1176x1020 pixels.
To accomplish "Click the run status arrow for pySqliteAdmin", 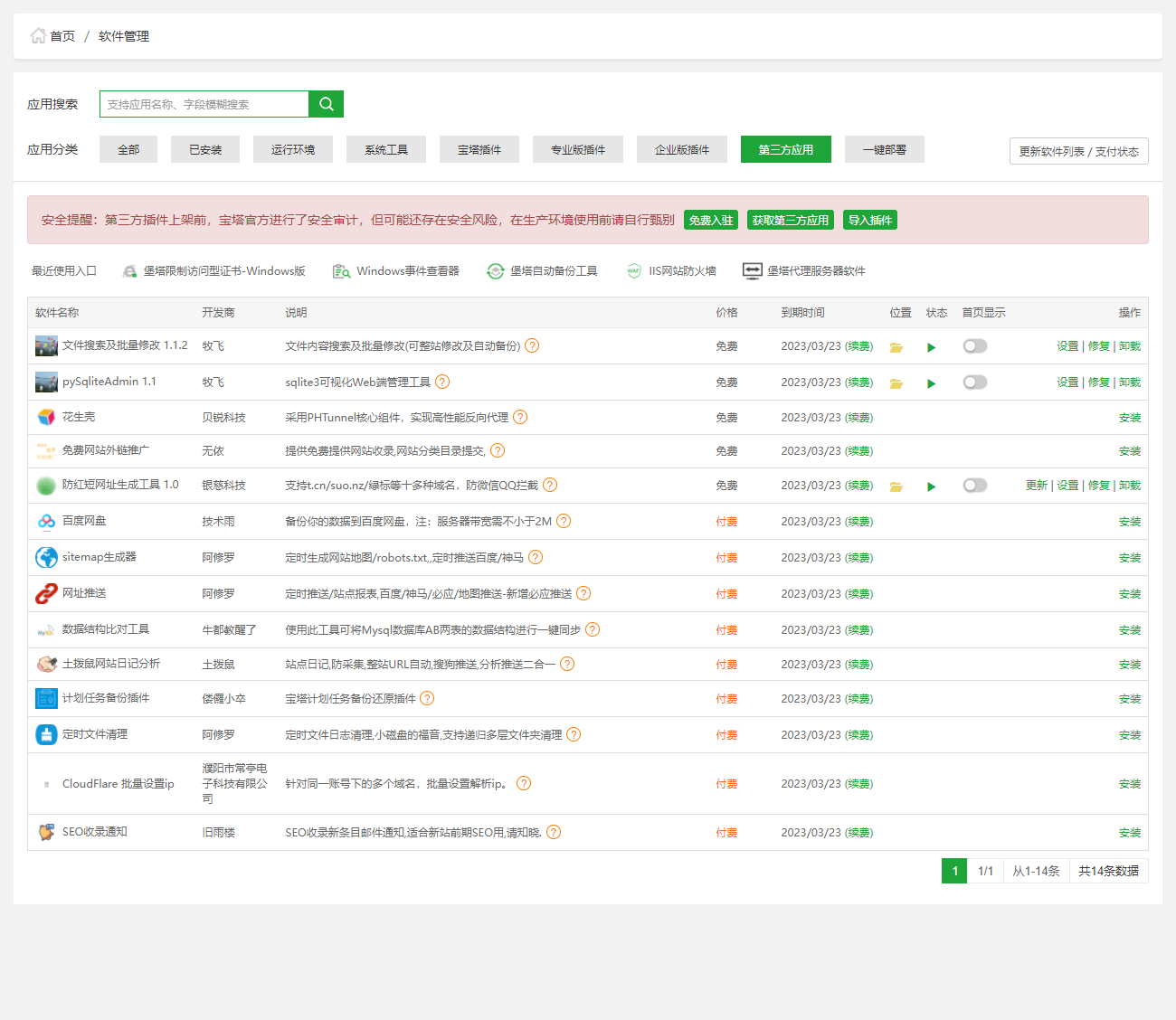I will [932, 383].
